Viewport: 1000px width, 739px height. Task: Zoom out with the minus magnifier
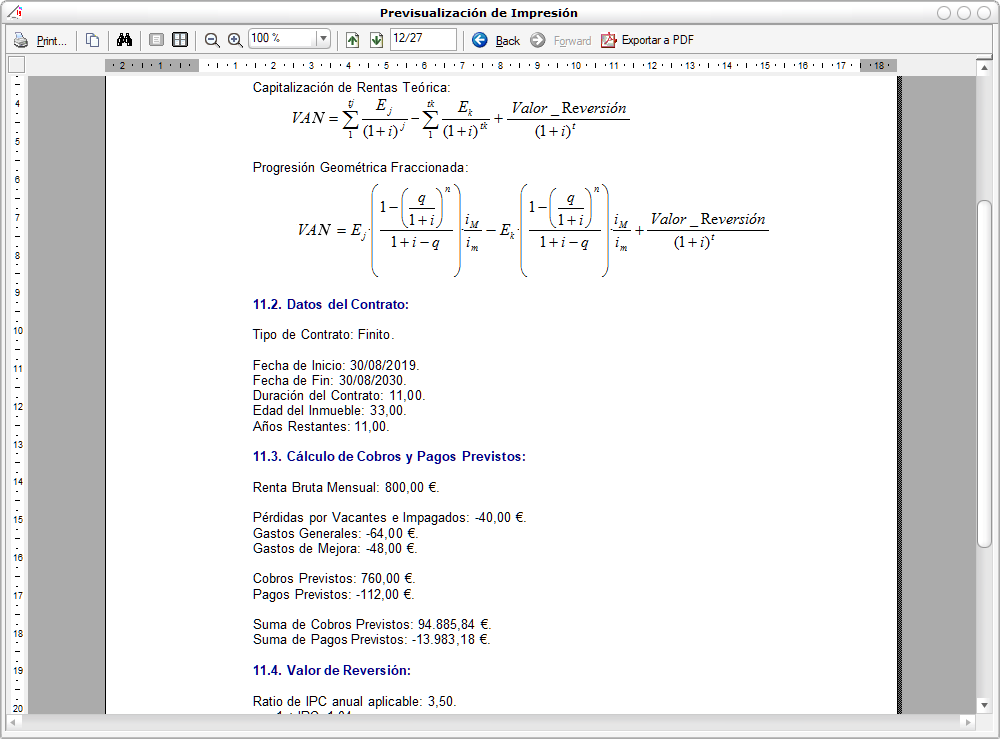[x=212, y=40]
